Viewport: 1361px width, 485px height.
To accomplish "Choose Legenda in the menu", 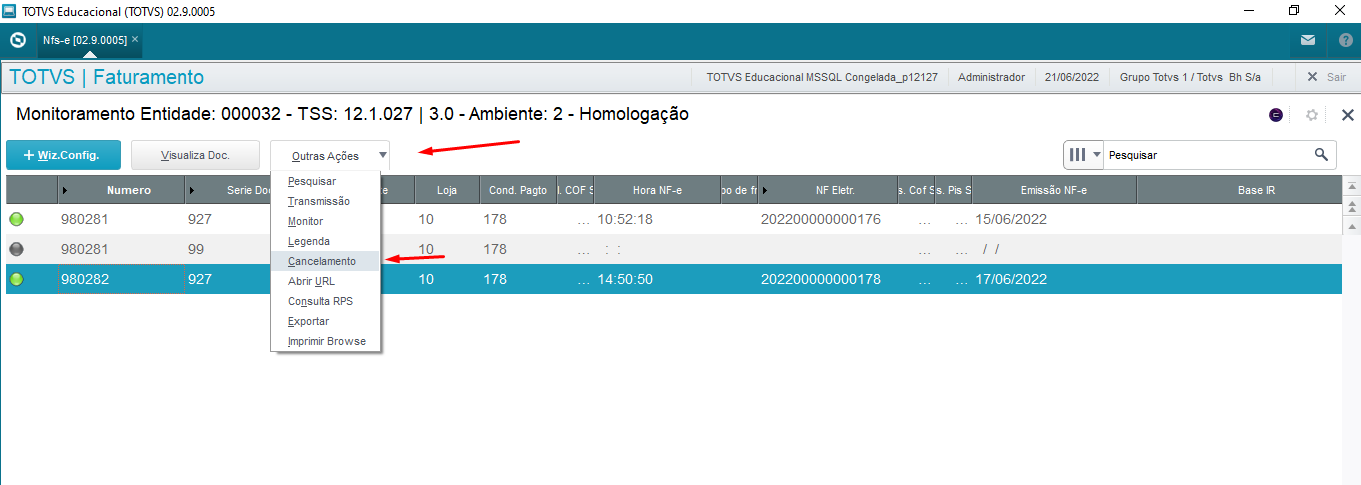I will coord(325,241).
